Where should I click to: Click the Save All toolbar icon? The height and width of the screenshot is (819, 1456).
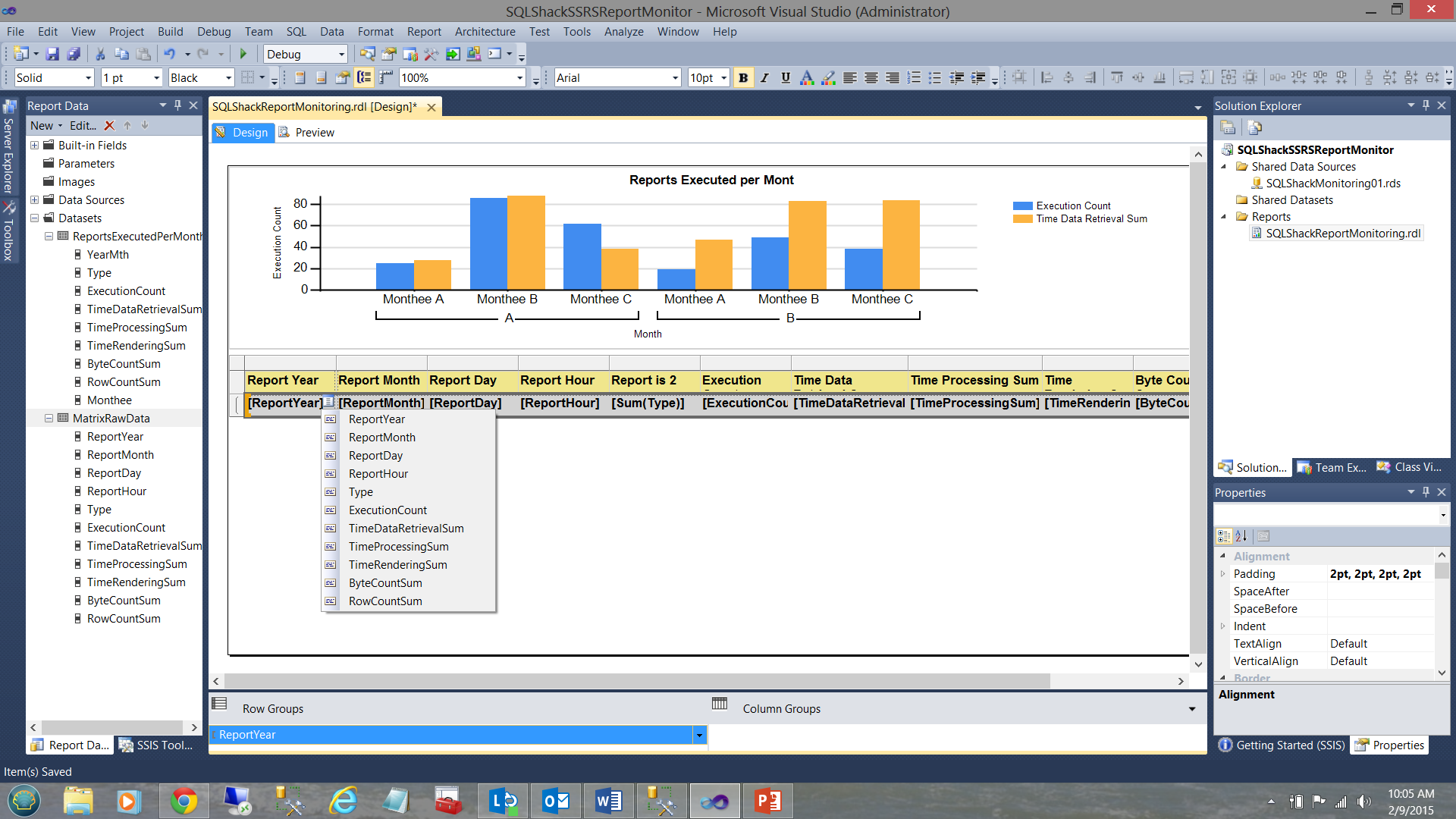pyautogui.click(x=74, y=54)
